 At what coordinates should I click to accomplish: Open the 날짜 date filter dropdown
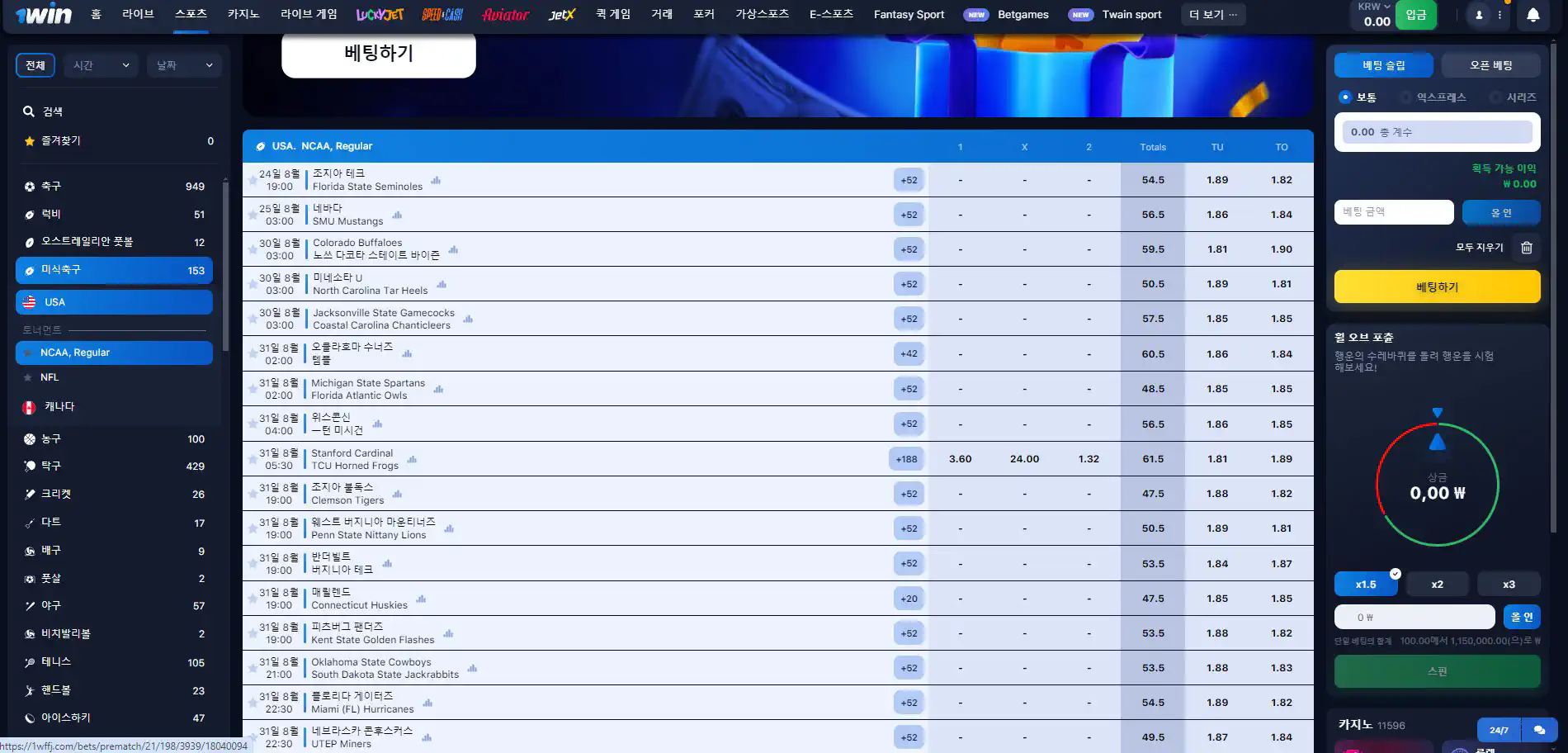184,65
